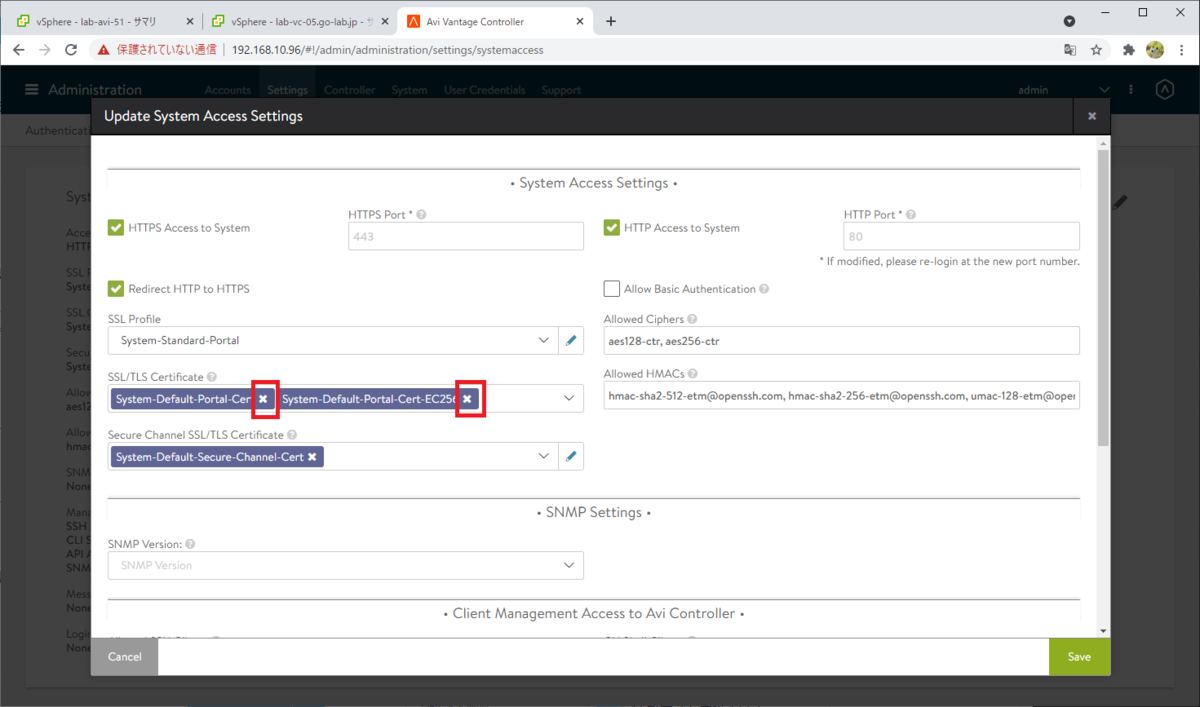
Task: Click the Save button
Action: [1079, 657]
